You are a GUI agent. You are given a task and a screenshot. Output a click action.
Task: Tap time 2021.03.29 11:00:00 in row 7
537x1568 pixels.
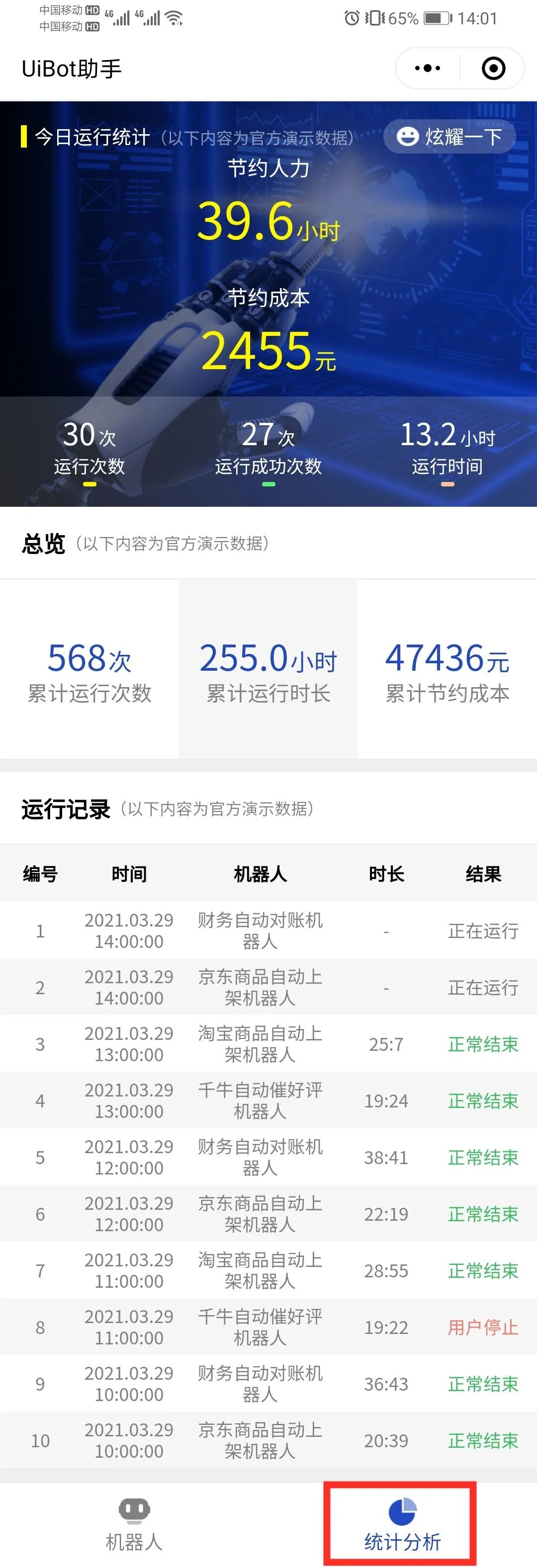[129, 1270]
